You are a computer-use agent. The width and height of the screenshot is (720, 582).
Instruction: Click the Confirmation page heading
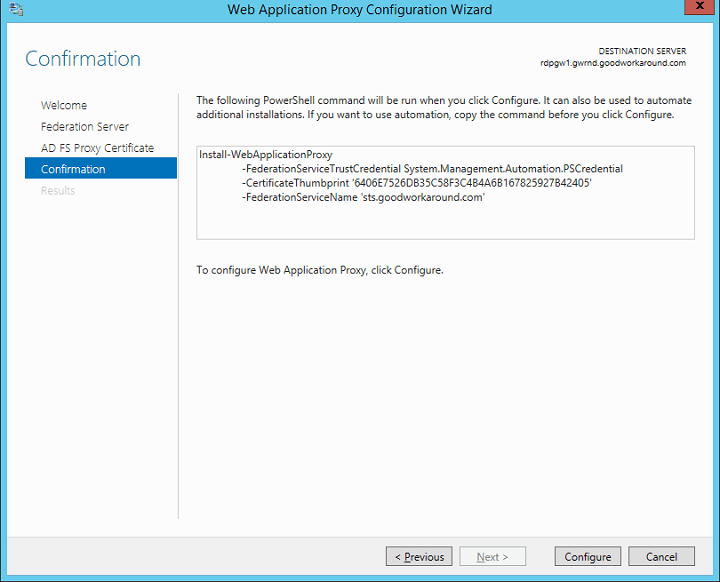pos(83,59)
